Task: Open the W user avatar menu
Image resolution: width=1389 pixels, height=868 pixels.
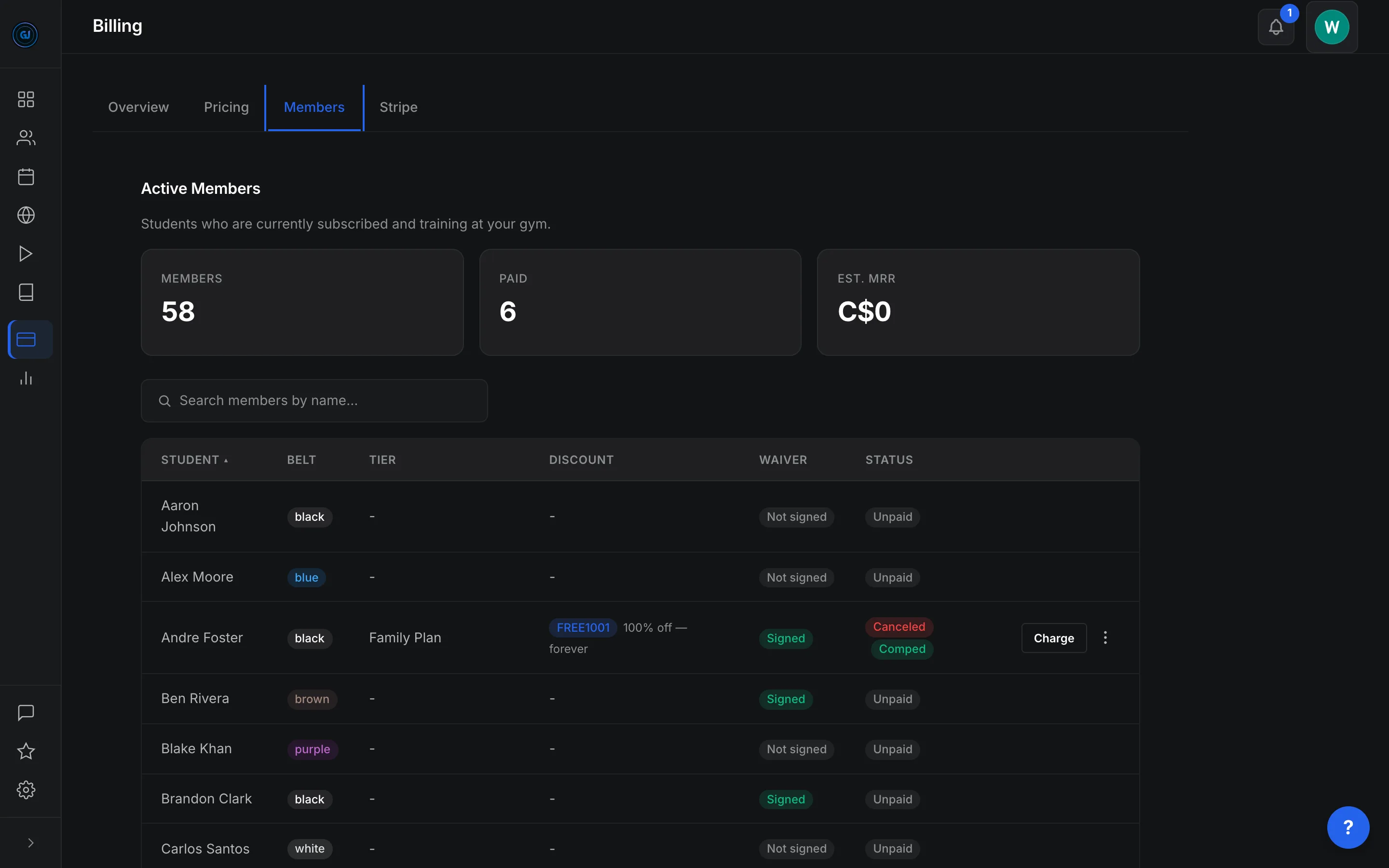Action: click(1332, 27)
